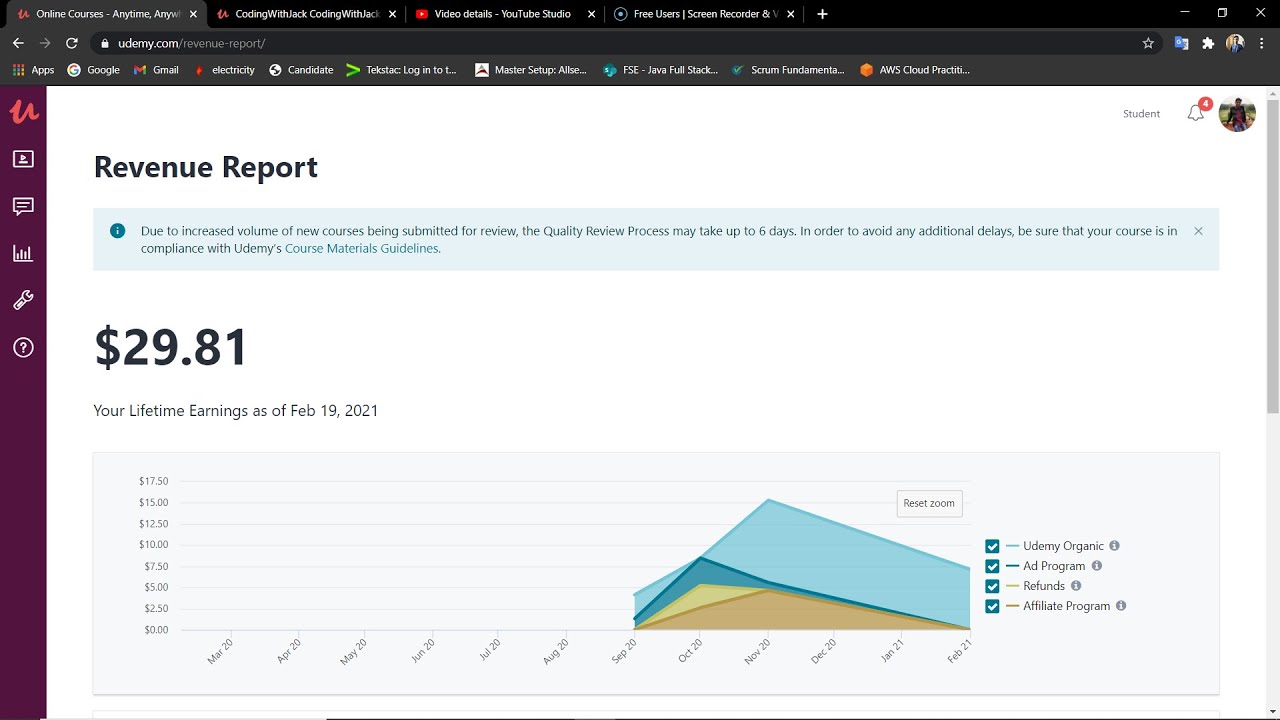This screenshot has width=1280, height=720.
Task: Open Chrome profile avatar in toolbar
Action: click(x=1235, y=43)
